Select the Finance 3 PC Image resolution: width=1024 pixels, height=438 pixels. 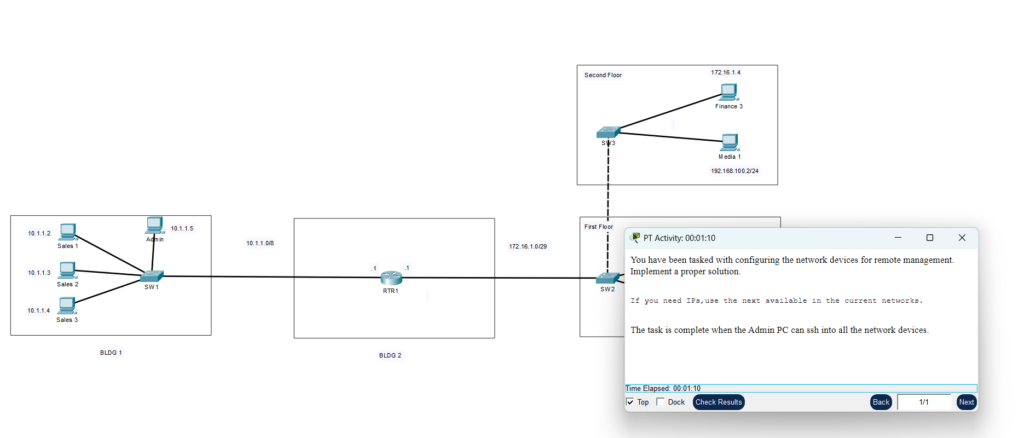(728, 92)
